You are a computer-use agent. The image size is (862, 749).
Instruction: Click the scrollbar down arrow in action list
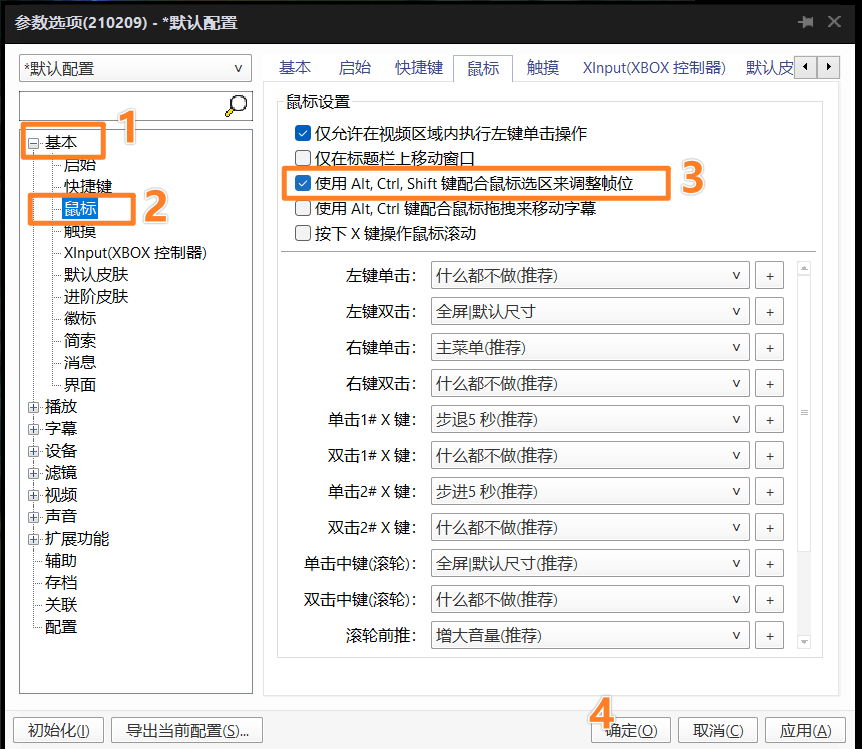click(804, 642)
